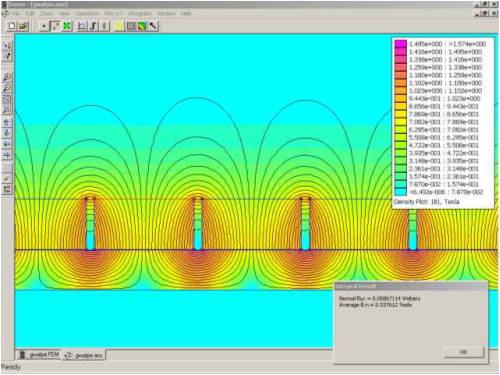Click the New document icon
500x375 pixels.
12,26
